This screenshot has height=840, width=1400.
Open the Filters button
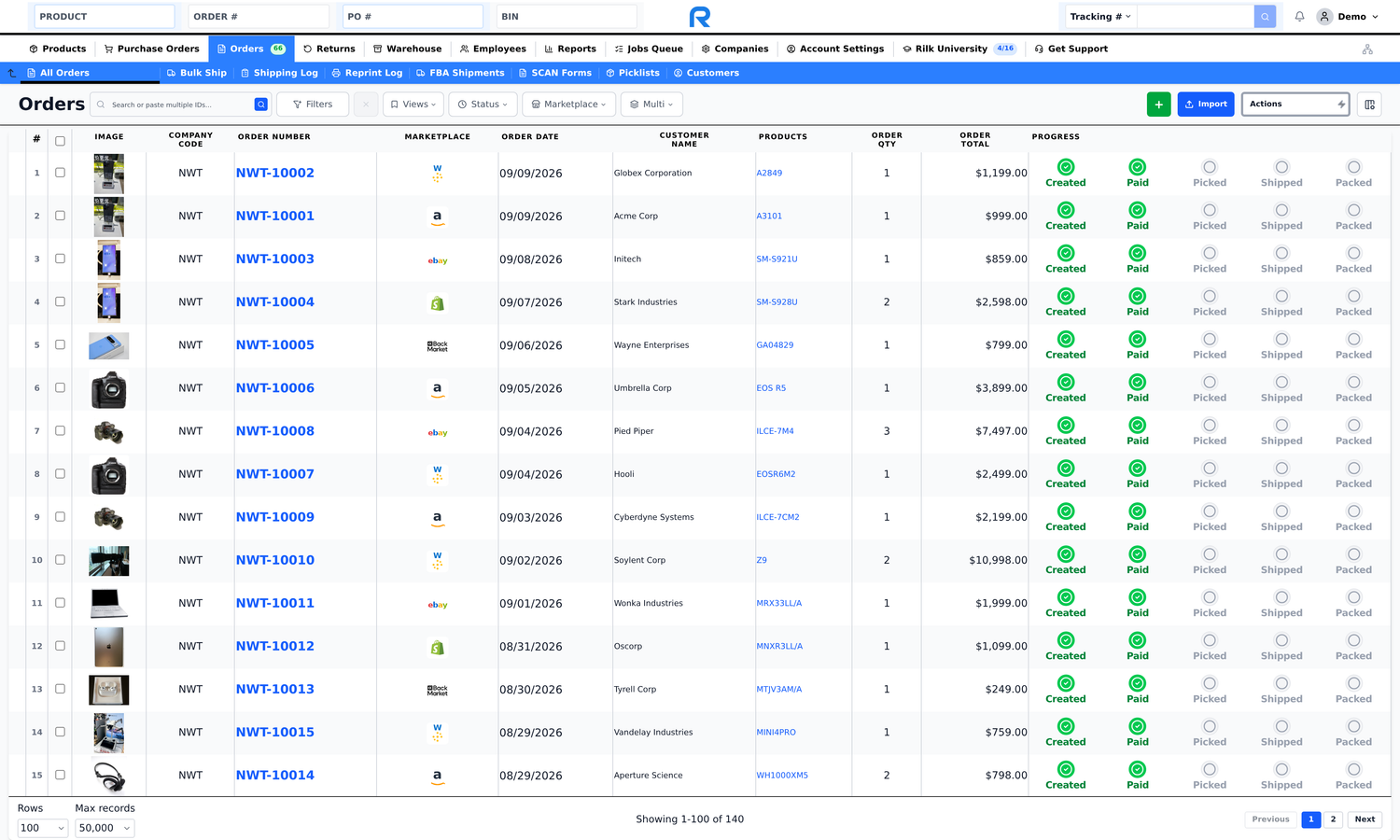coord(313,105)
